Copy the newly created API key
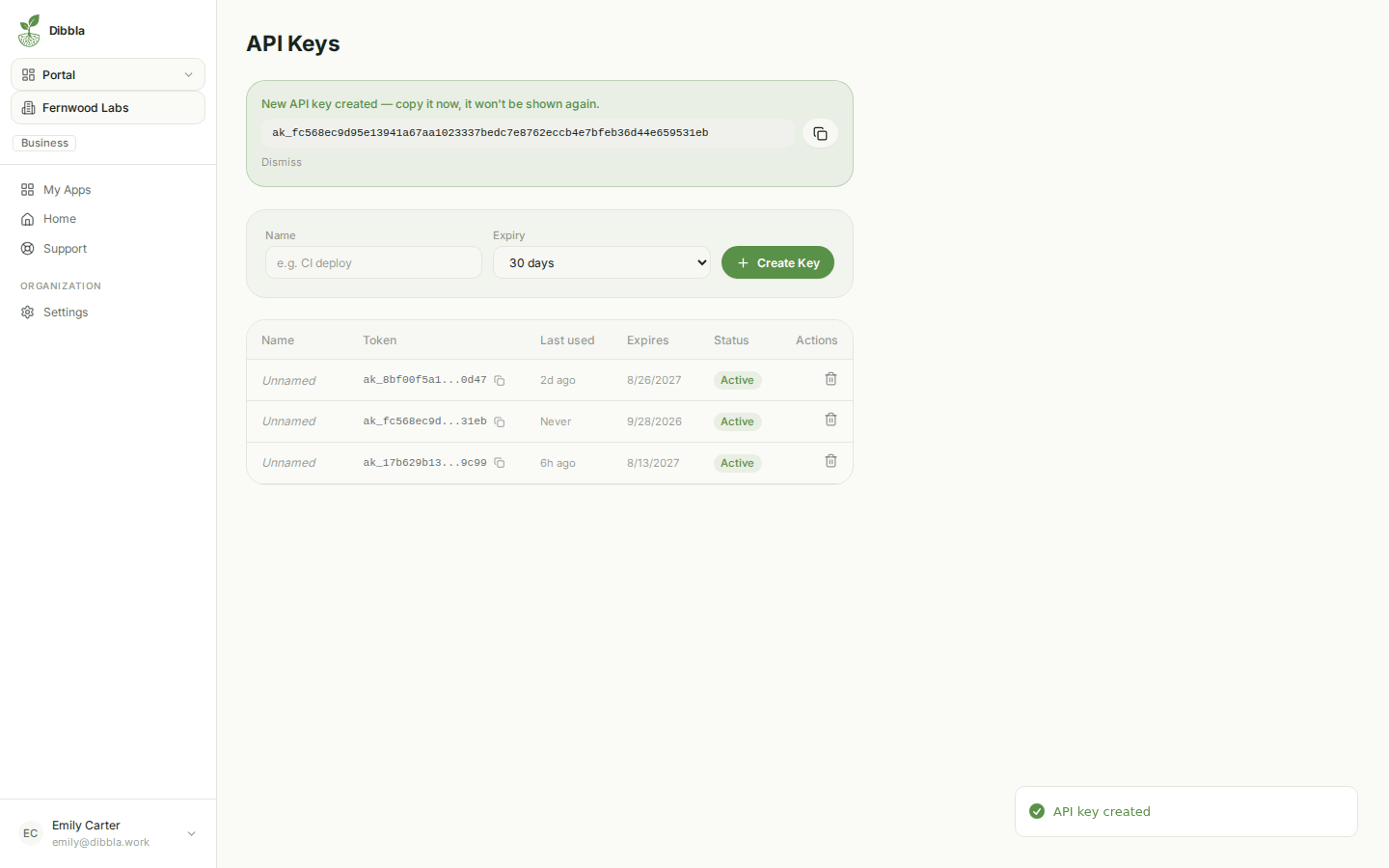 point(820,133)
